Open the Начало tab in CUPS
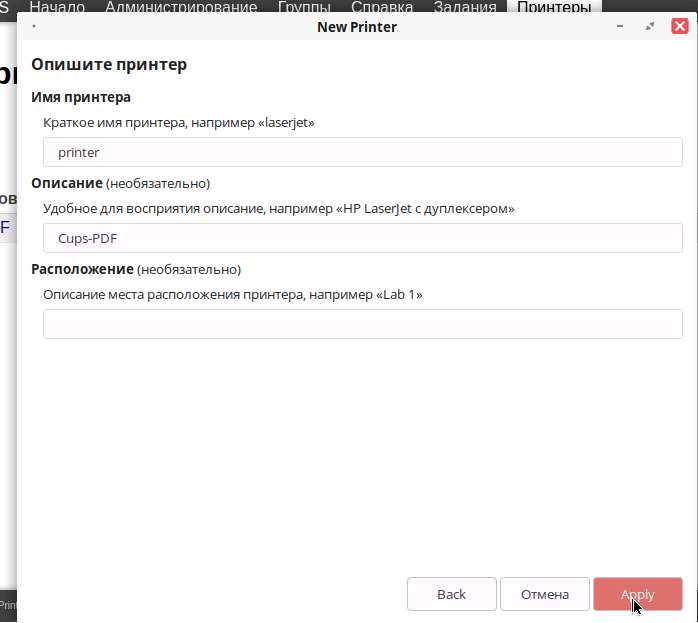Screen dimensions: 698x623 tap(57, 7)
